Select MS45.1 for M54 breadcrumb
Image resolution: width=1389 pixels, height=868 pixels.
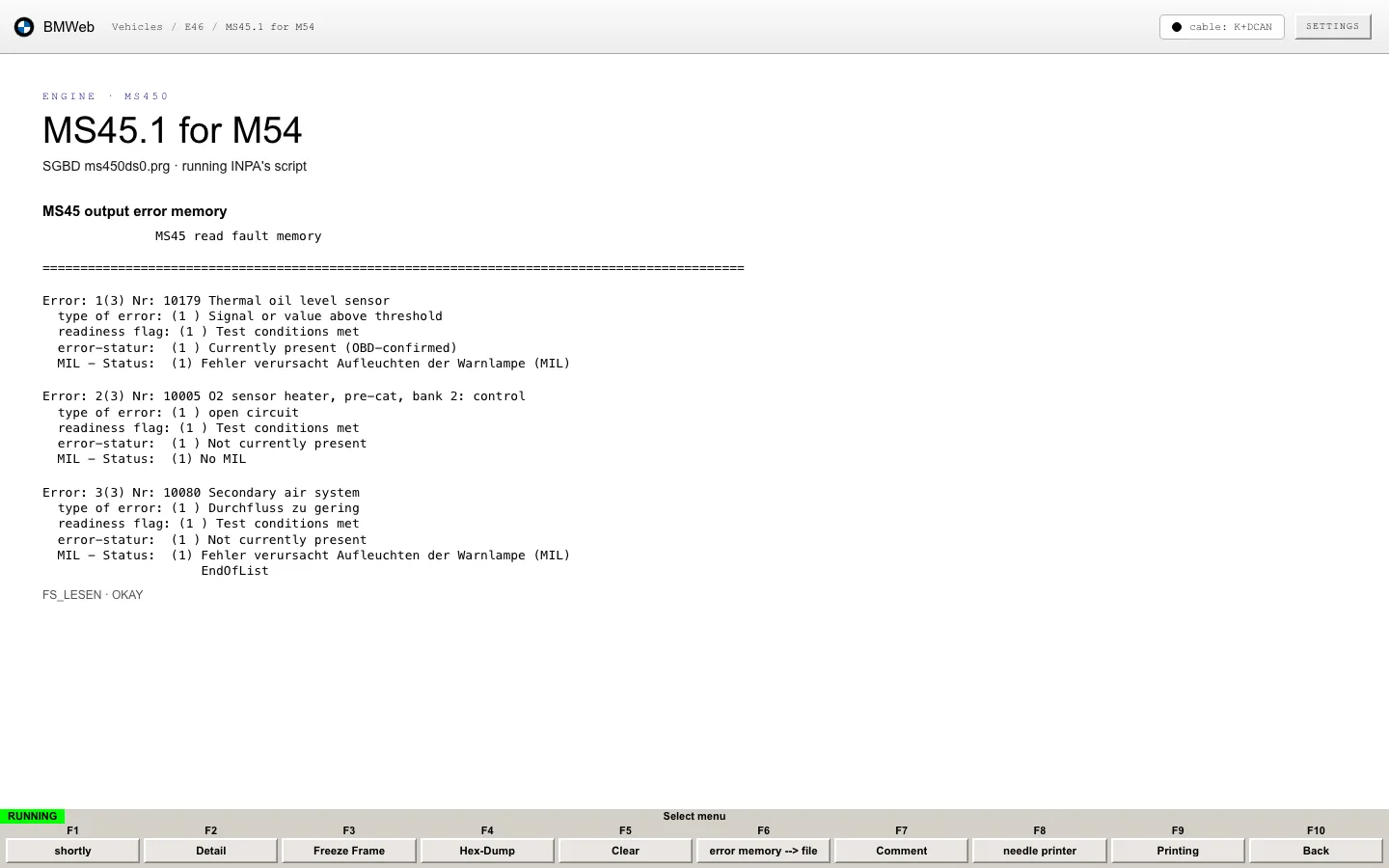click(x=270, y=27)
